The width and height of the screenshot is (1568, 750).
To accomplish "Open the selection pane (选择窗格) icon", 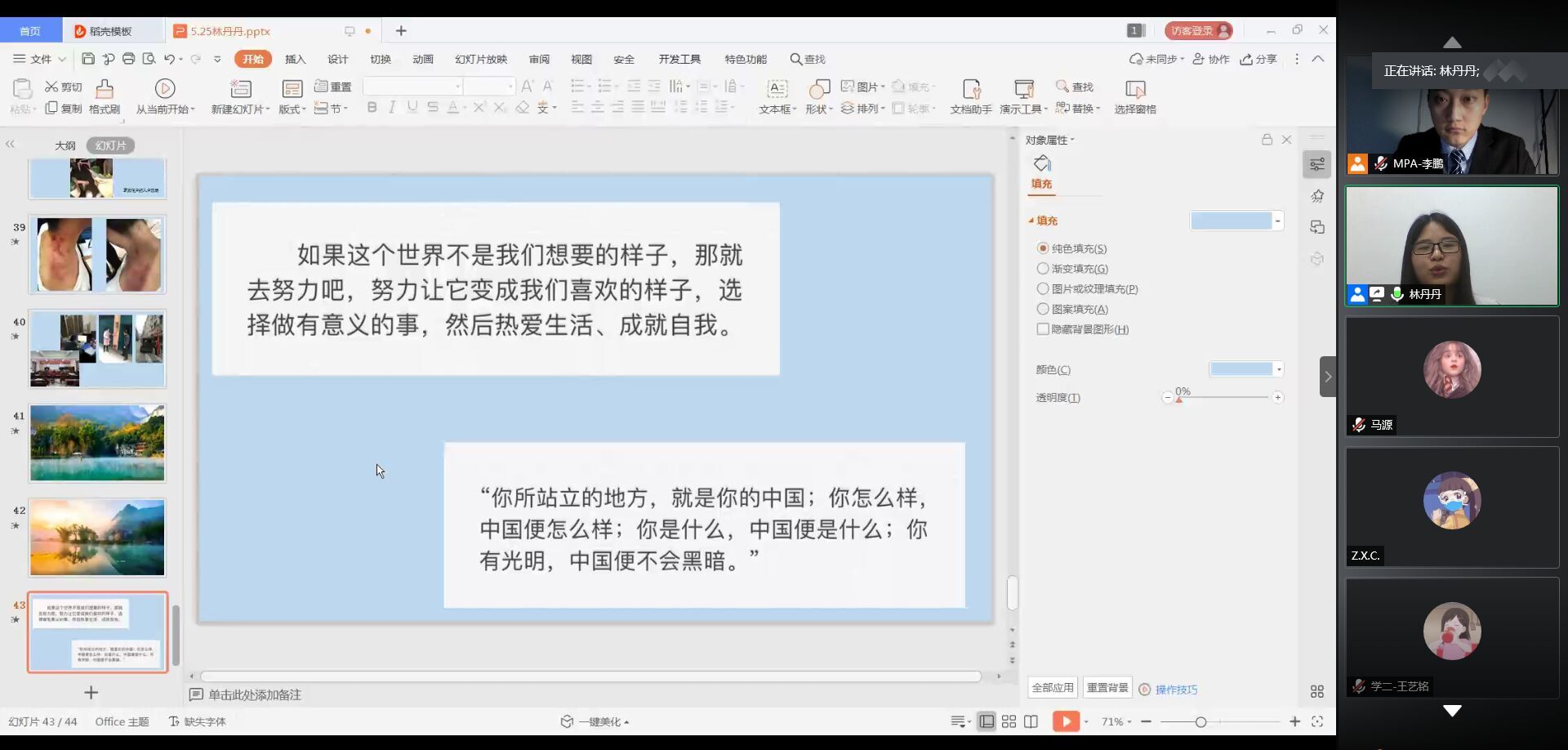I will pyautogui.click(x=1135, y=88).
